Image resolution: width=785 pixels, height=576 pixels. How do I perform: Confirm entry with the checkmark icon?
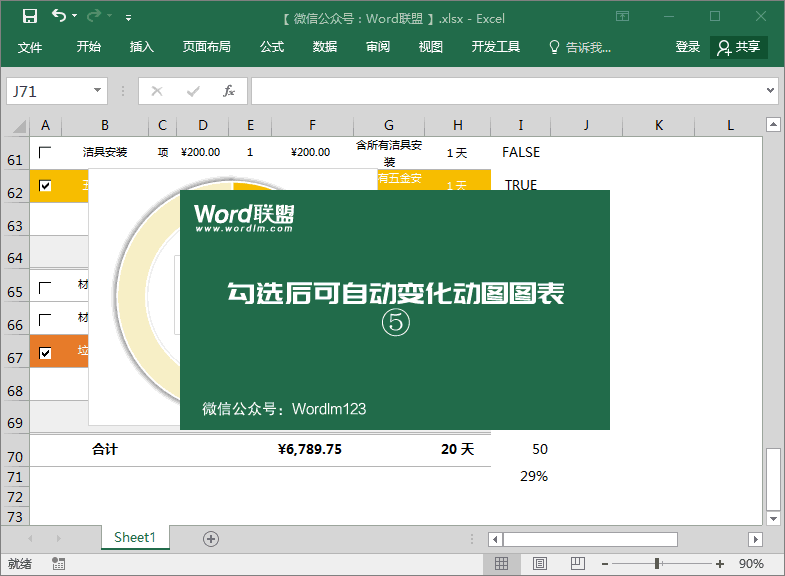[193, 91]
